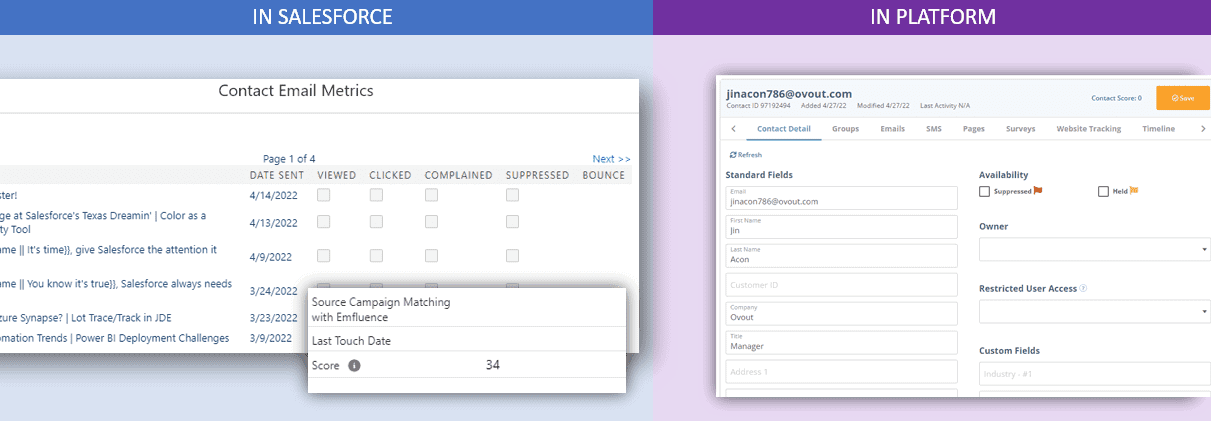Image resolution: width=1211 pixels, height=421 pixels.
Task: Click the 4/14/2022 date cell
Action: [273, 196]
